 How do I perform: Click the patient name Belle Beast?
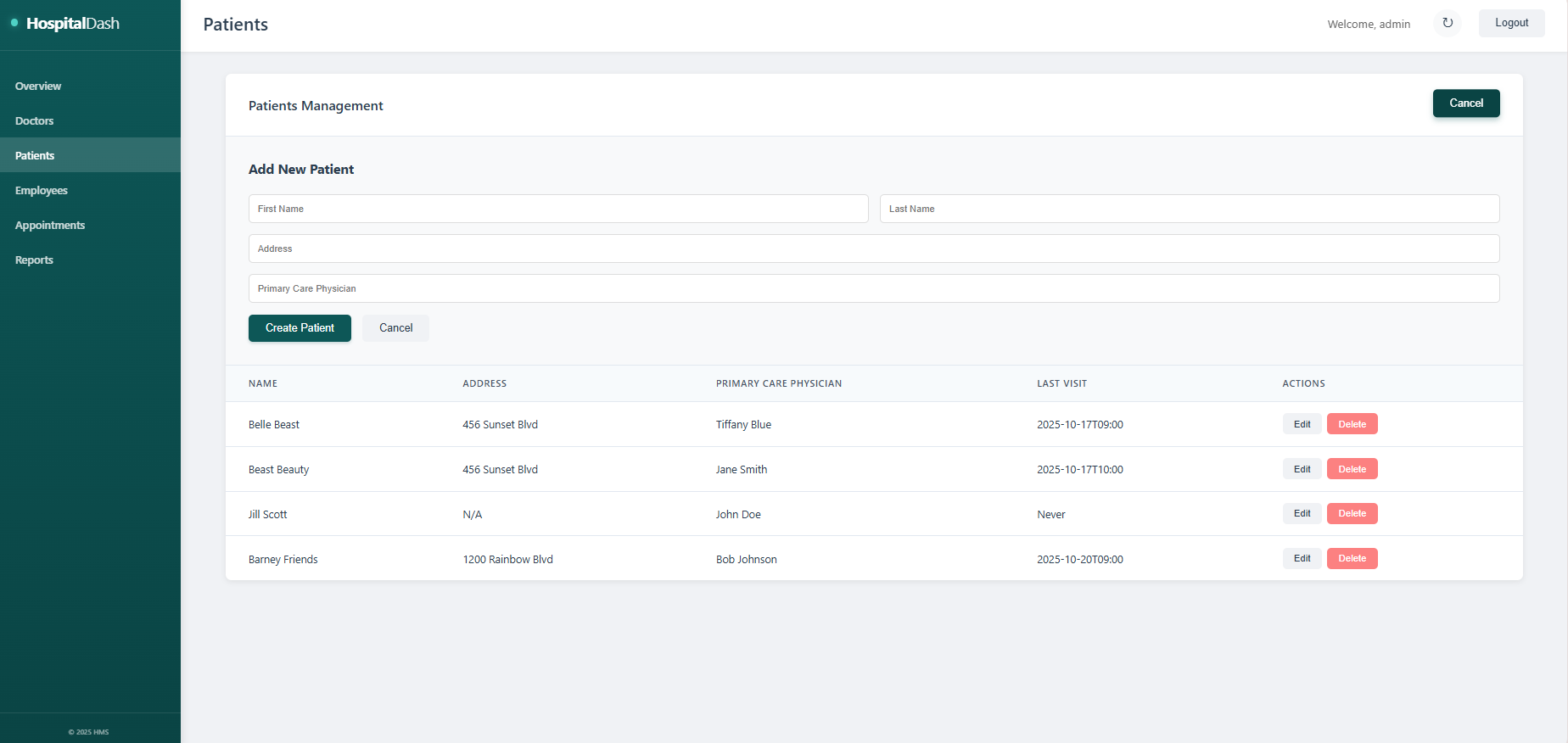pos(274,425)
